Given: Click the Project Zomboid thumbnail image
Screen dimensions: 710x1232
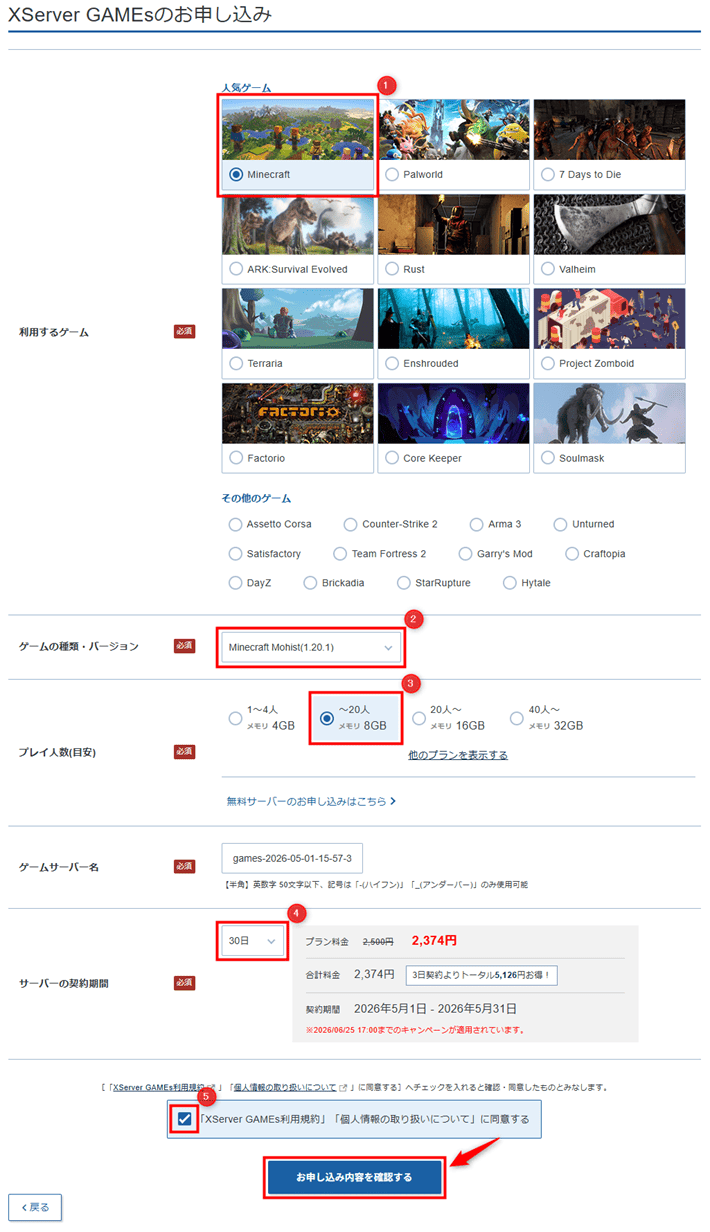Looking at the screenshot, I should click(609, 319).
